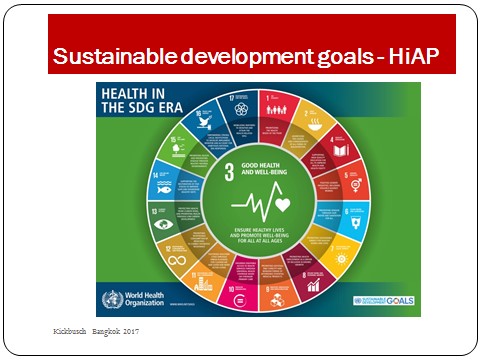Click the SDG 4 open book icon

[x=342, y=150]
